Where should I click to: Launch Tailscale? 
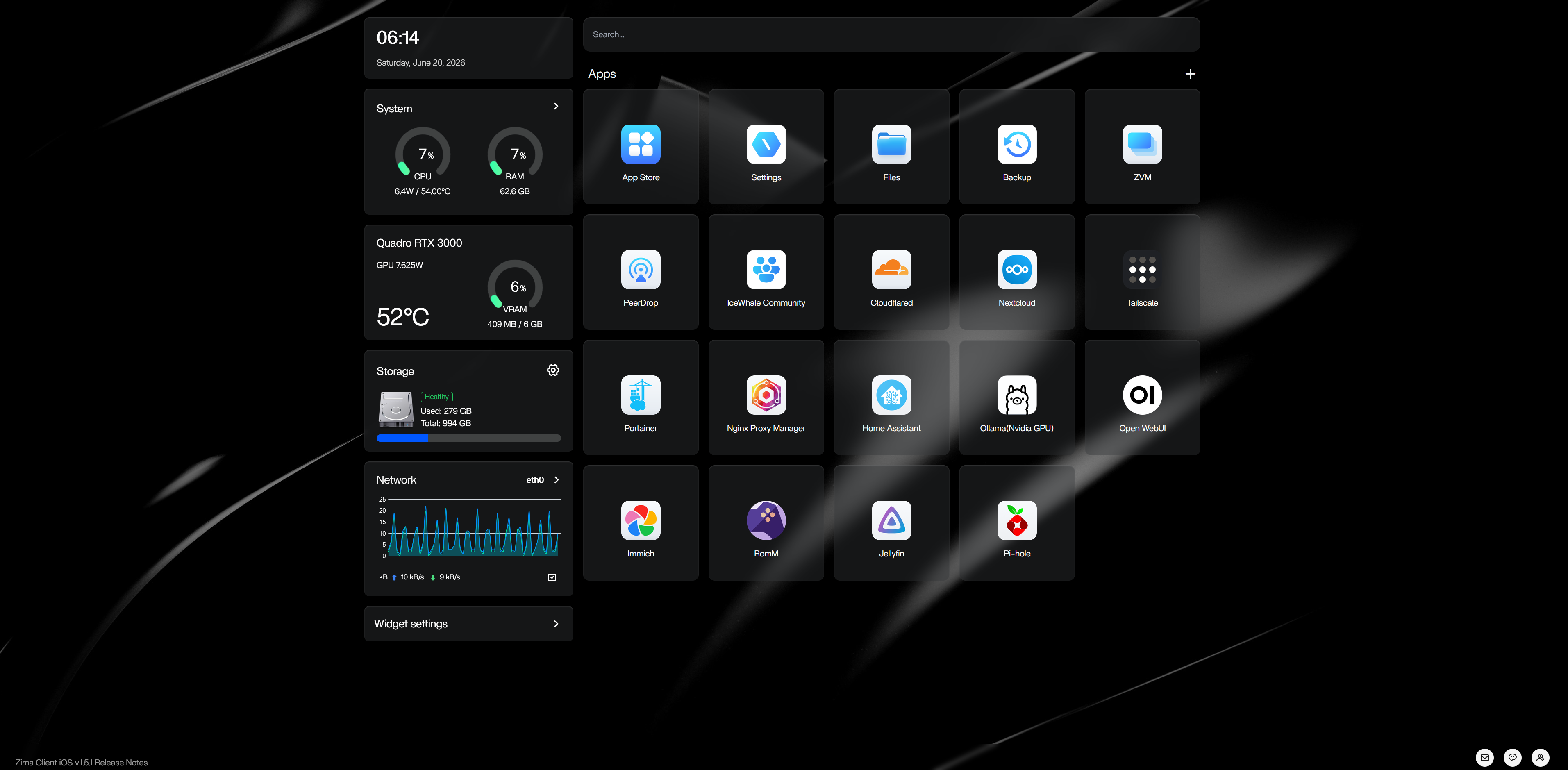tap(1142, 271)
